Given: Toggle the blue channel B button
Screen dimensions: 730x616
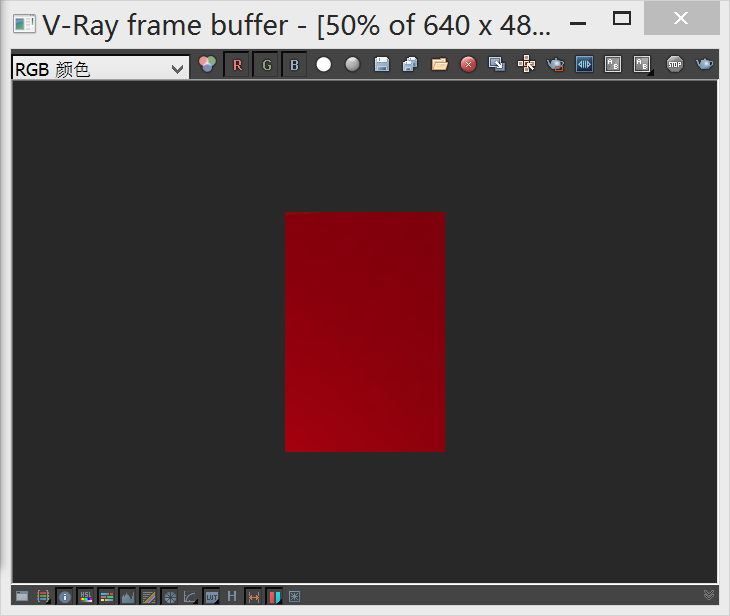Looking at the screenshot, I should coord(294,65).
